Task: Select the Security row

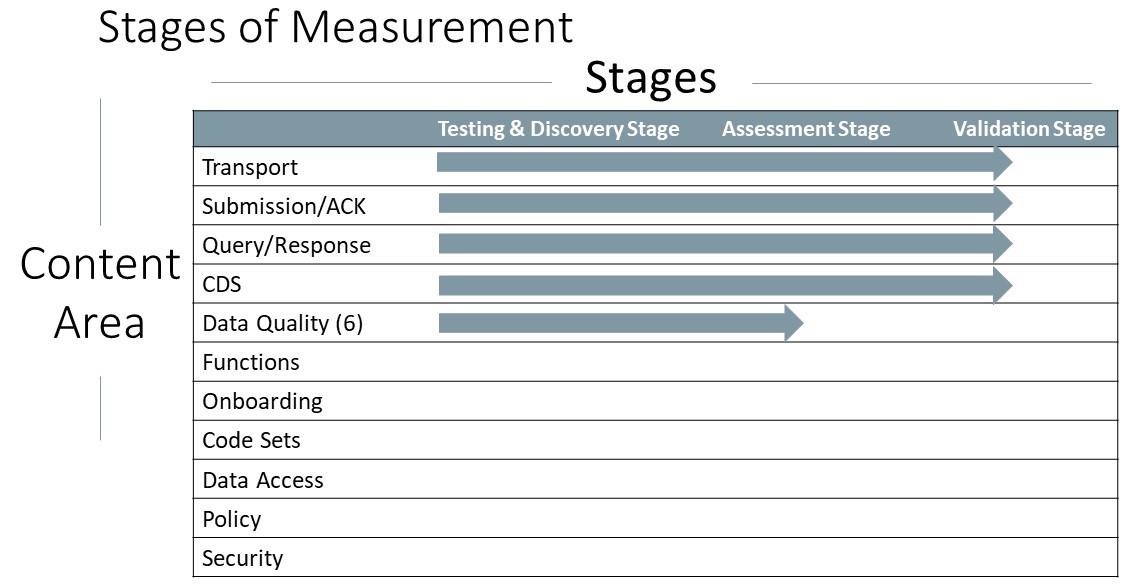Action: 655,557
